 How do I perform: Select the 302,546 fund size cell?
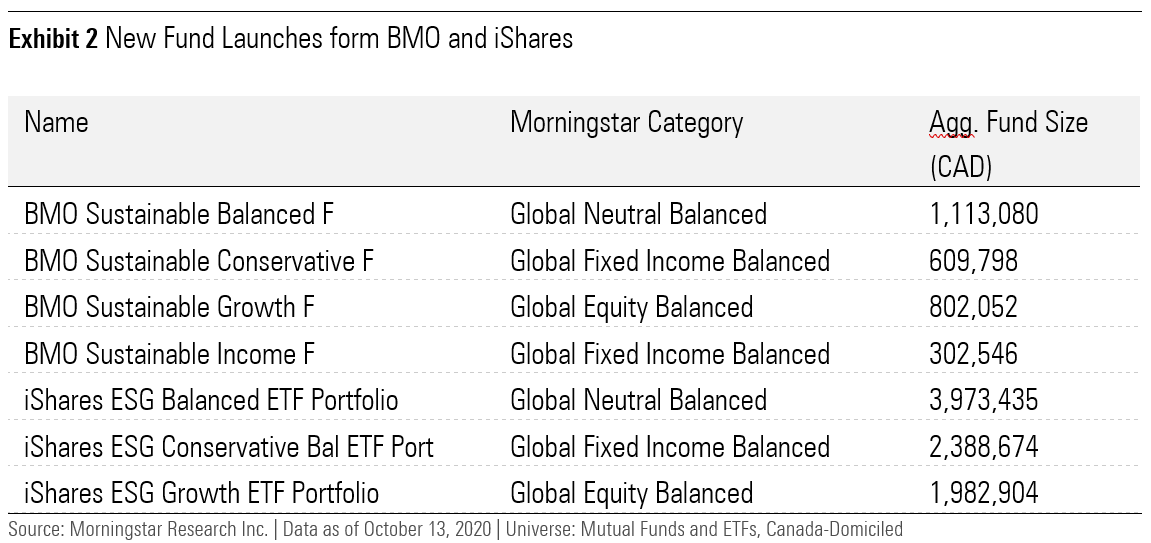[x=973, y=354]
